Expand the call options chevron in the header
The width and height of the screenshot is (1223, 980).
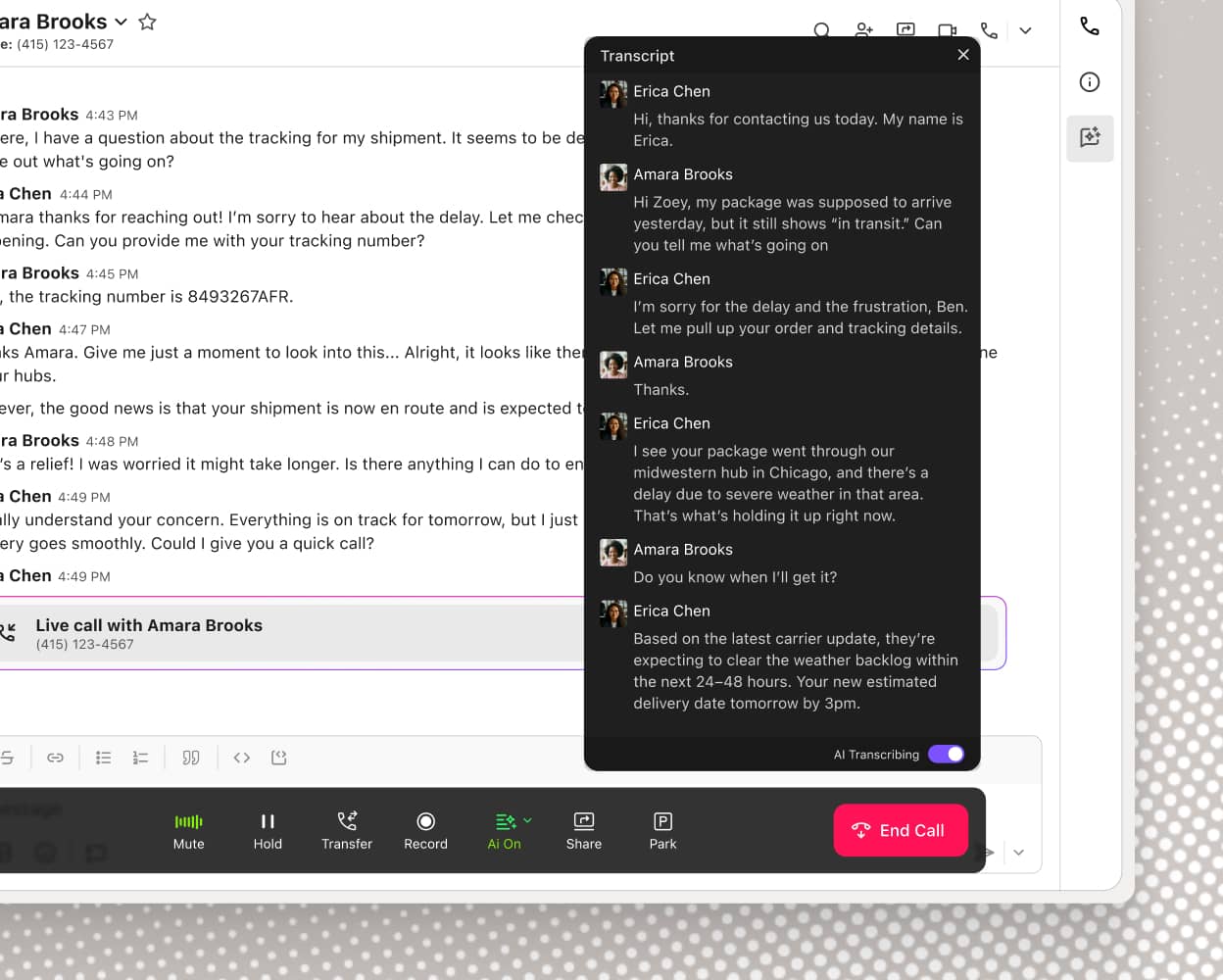tap(1025, 30)
